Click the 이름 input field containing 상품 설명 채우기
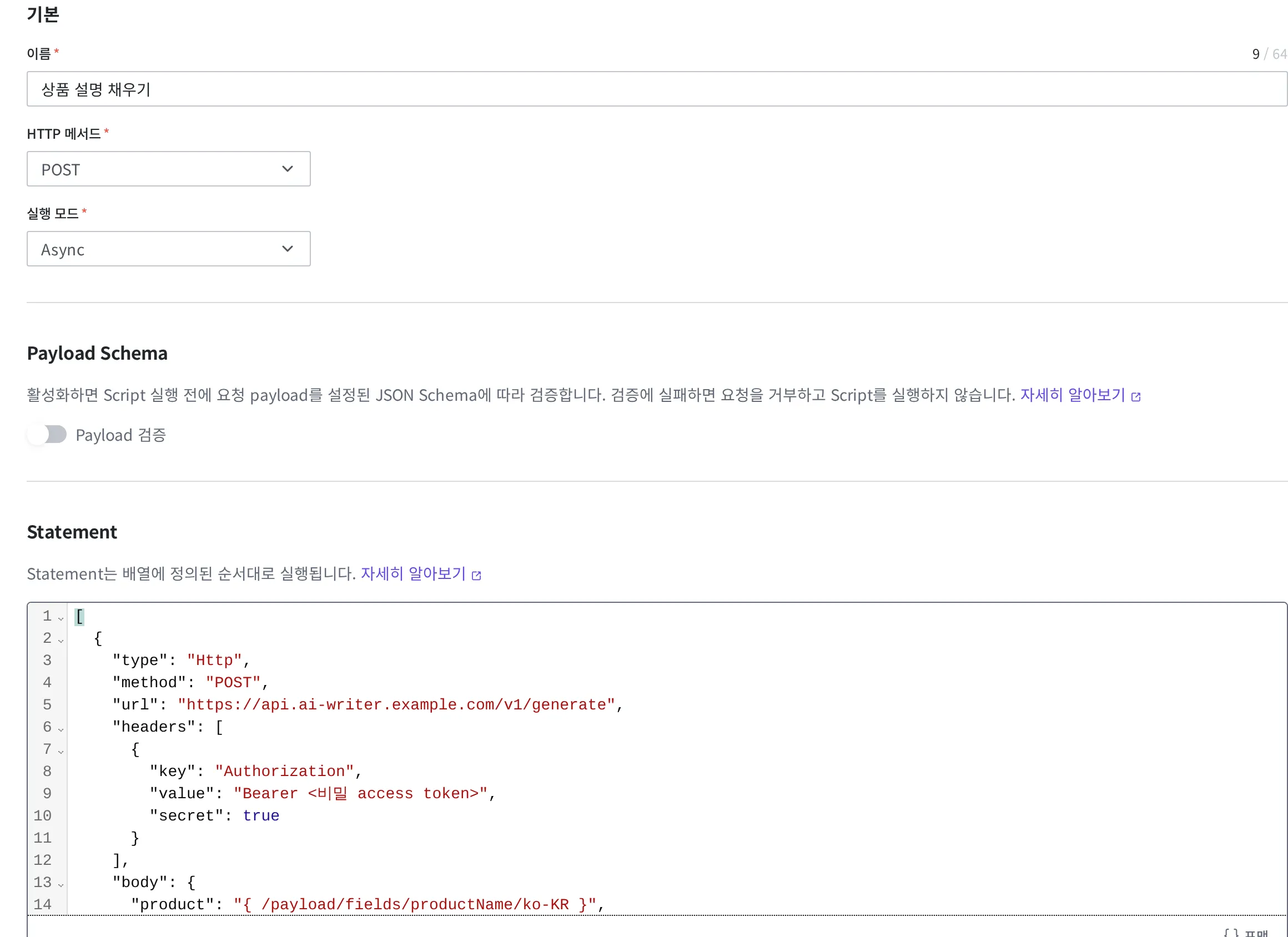 [657, 89]
